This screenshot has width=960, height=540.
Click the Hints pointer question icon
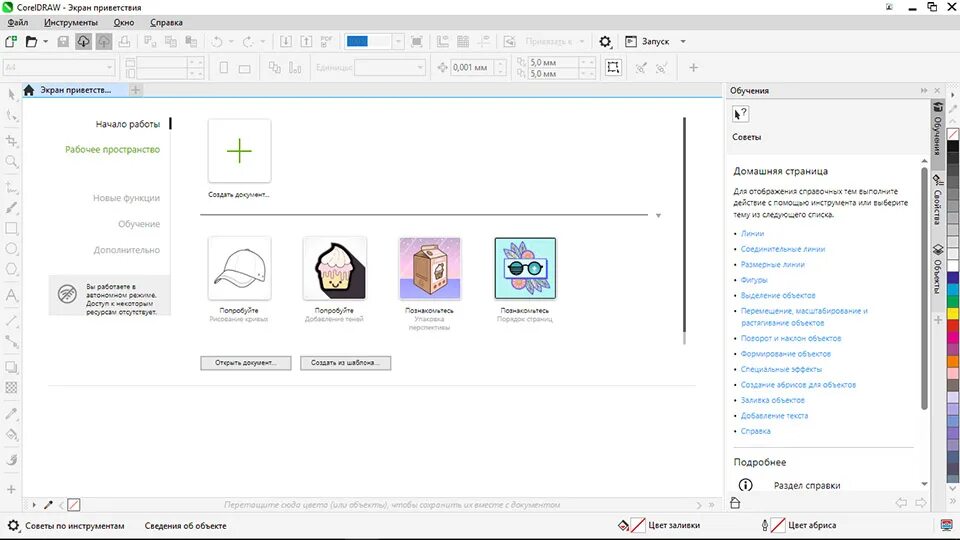[740, 114]
